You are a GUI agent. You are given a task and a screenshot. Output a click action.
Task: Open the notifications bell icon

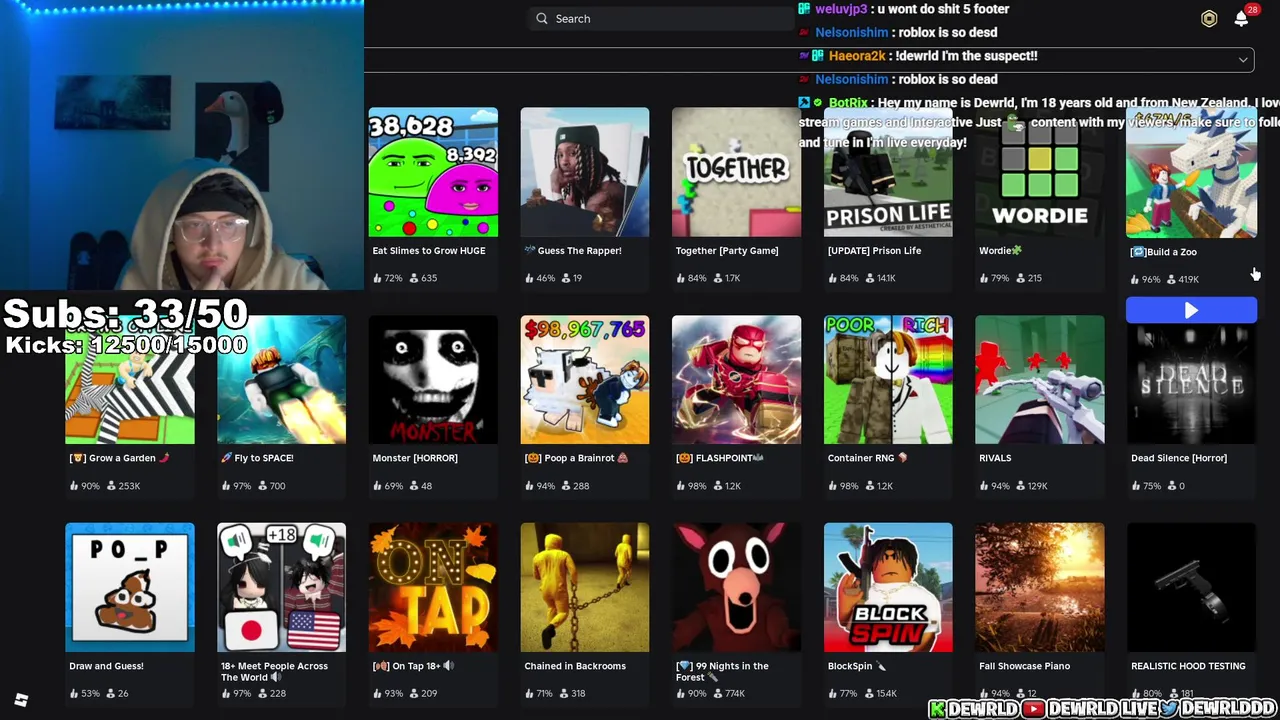pos(1241,18)
